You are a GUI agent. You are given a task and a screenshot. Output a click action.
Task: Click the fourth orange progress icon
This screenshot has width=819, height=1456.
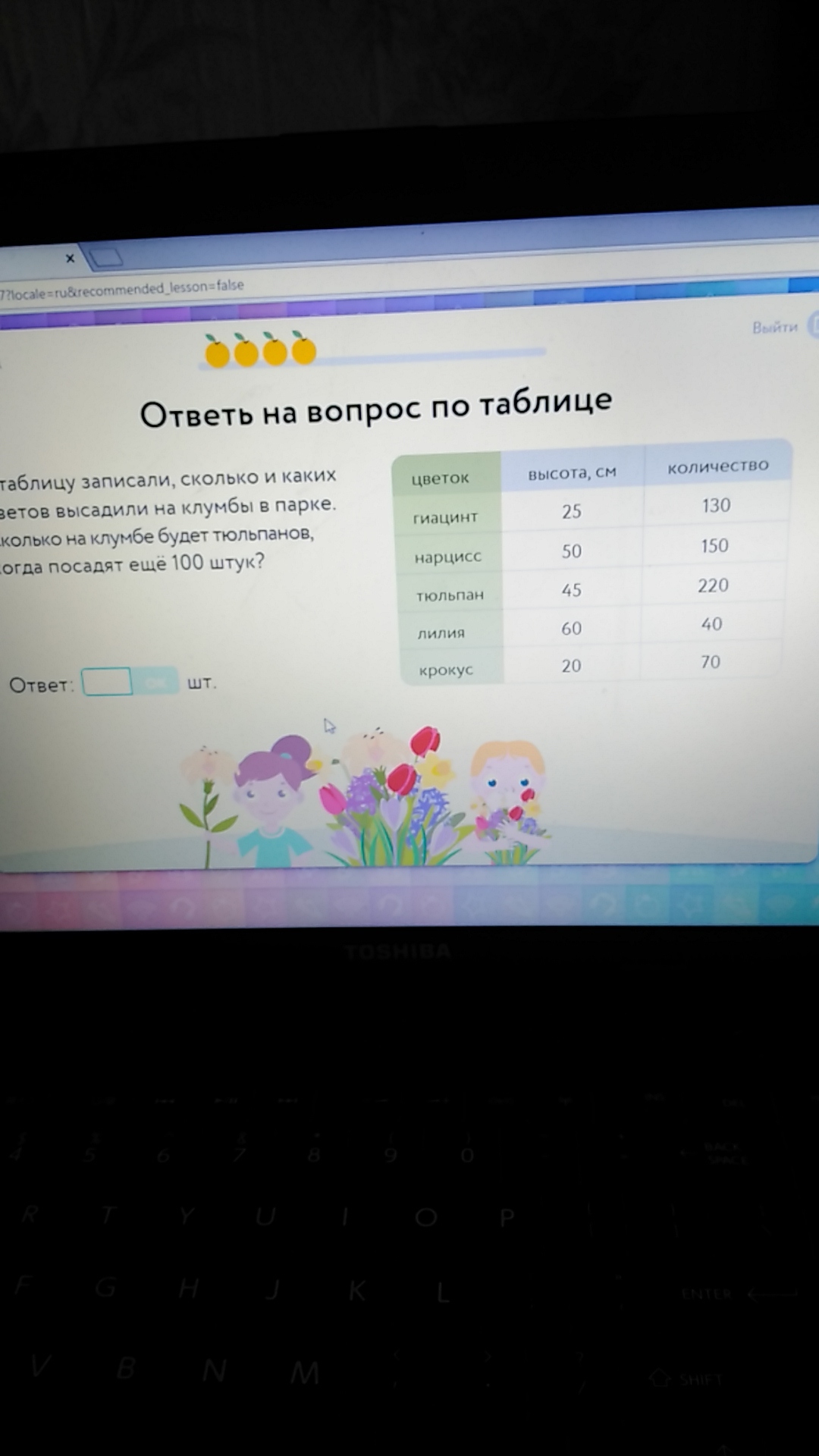click(x=303, y=349)
